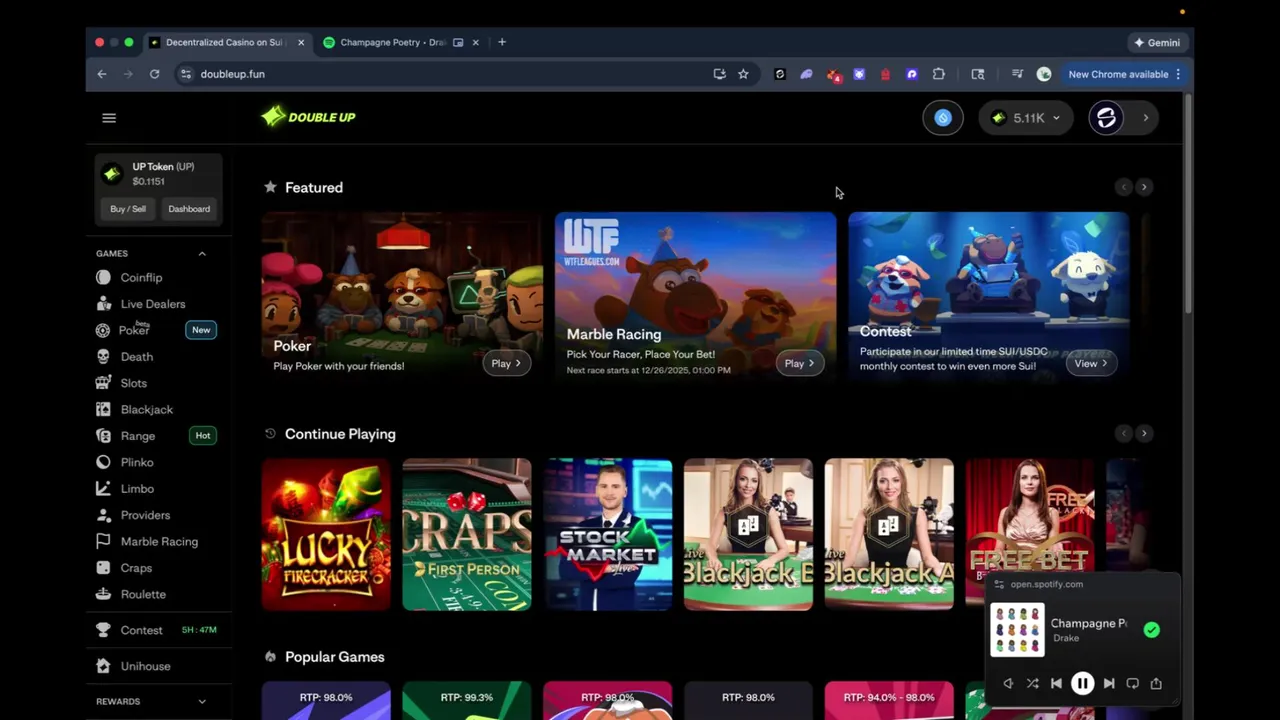
Task: Click the blue droplet icon in header
Action: coord(943,118)
